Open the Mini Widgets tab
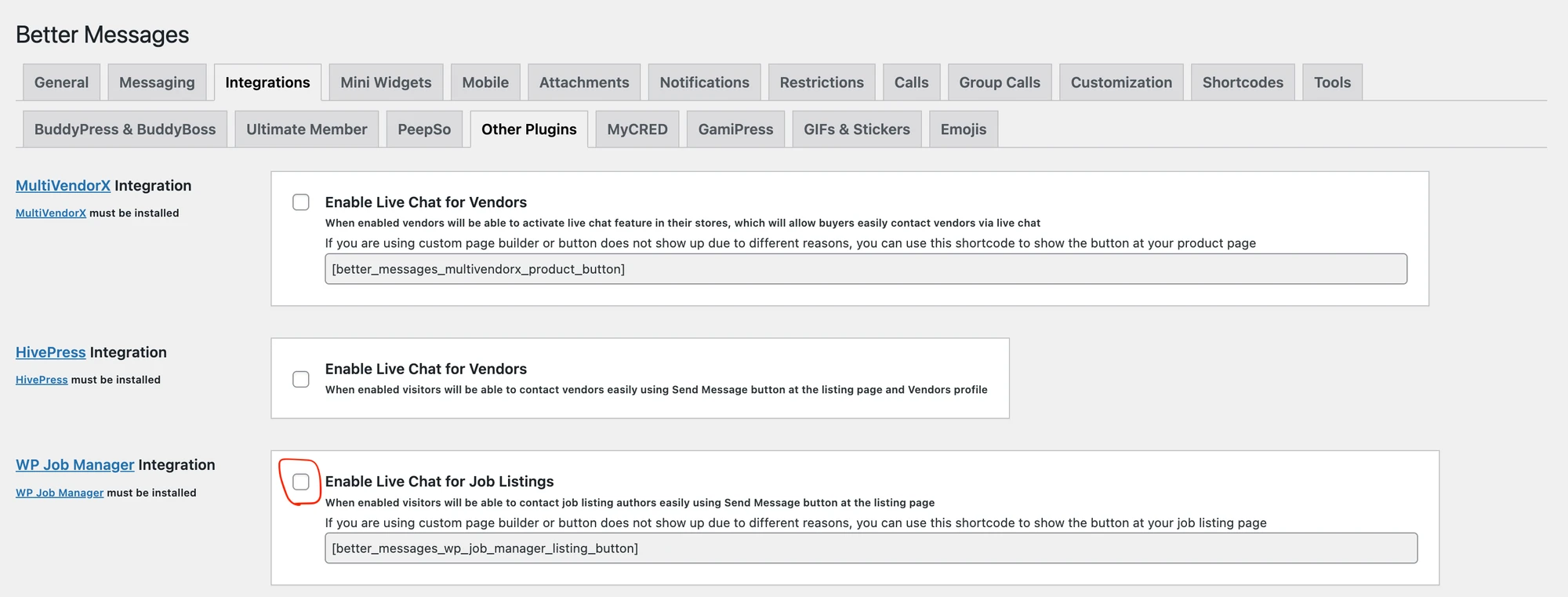 click(x=386, y=82)
